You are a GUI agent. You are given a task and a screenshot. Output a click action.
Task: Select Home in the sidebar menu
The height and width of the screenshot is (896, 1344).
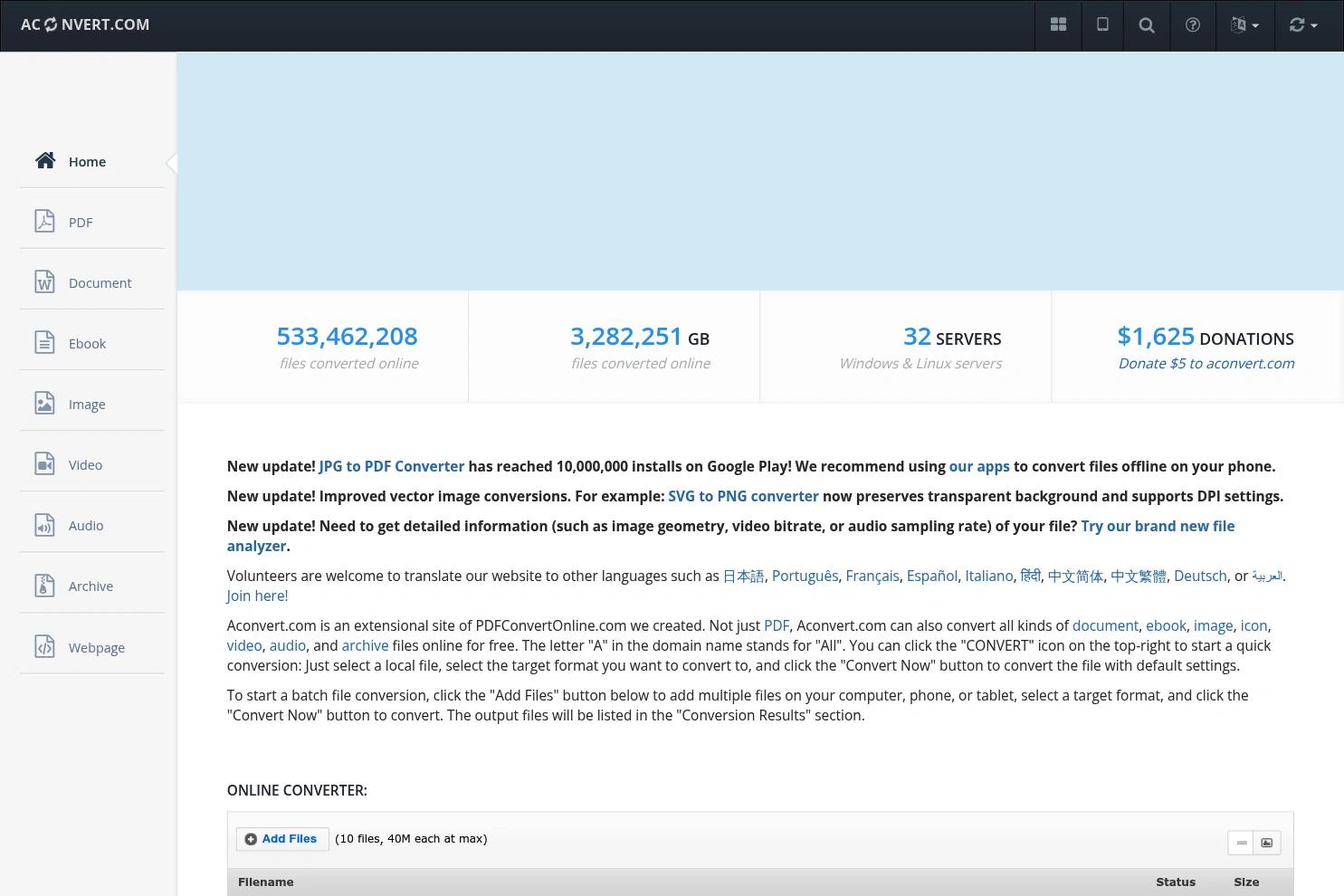click(x=87, y=162)
